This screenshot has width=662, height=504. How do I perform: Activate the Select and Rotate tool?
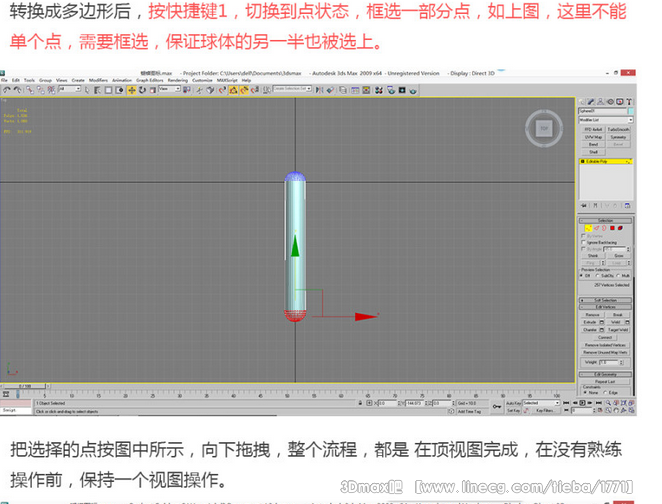[x=142, y=90]
